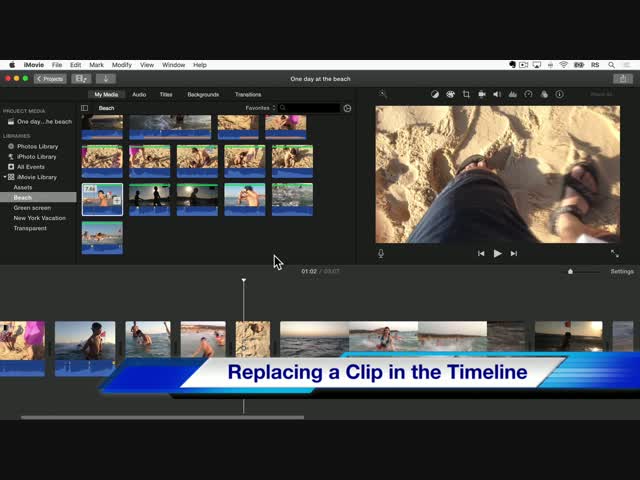Collapse the iMovie Library tree
The width and height of the screenshot is (640, 480).
tap(5, 177)
